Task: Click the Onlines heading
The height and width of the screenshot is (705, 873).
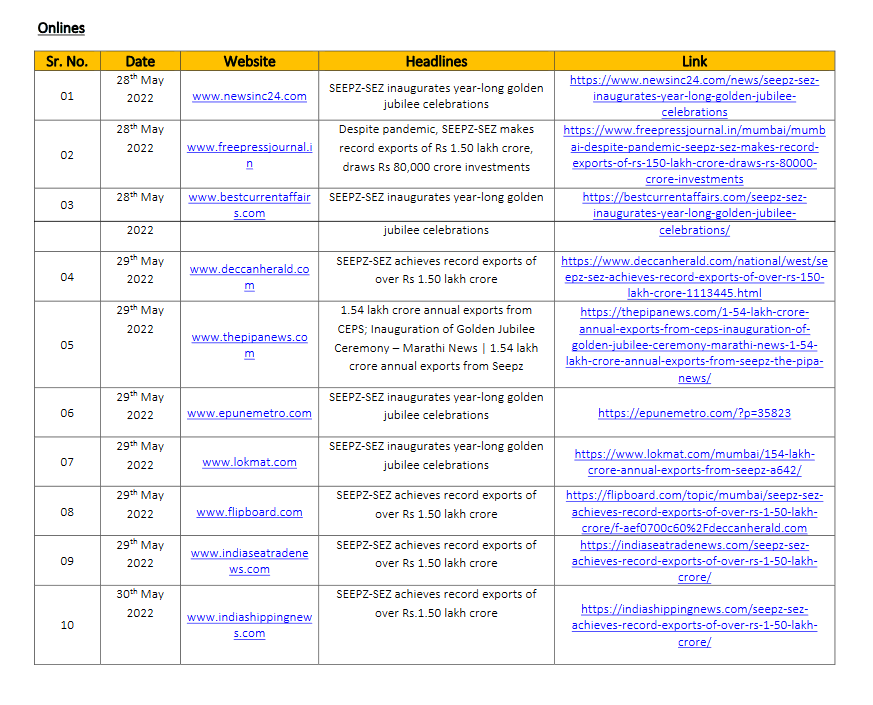Action: click(x=61, y=28)
